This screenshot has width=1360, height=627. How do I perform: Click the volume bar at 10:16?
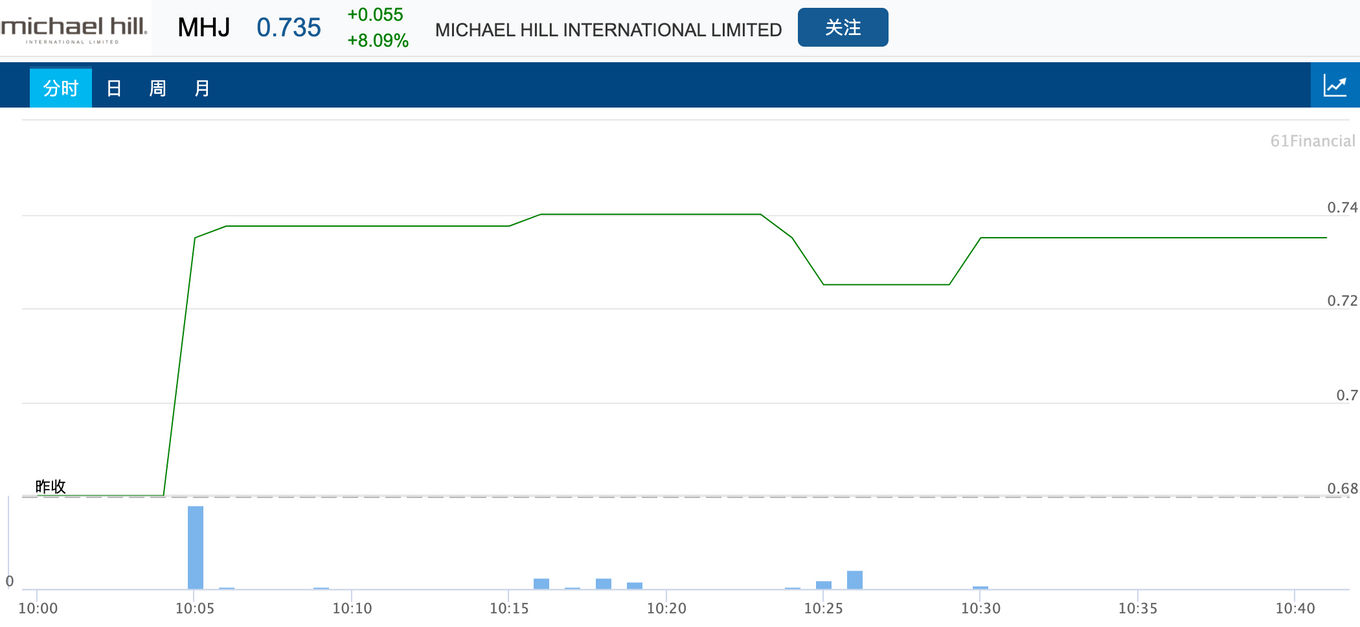point(541,584)
